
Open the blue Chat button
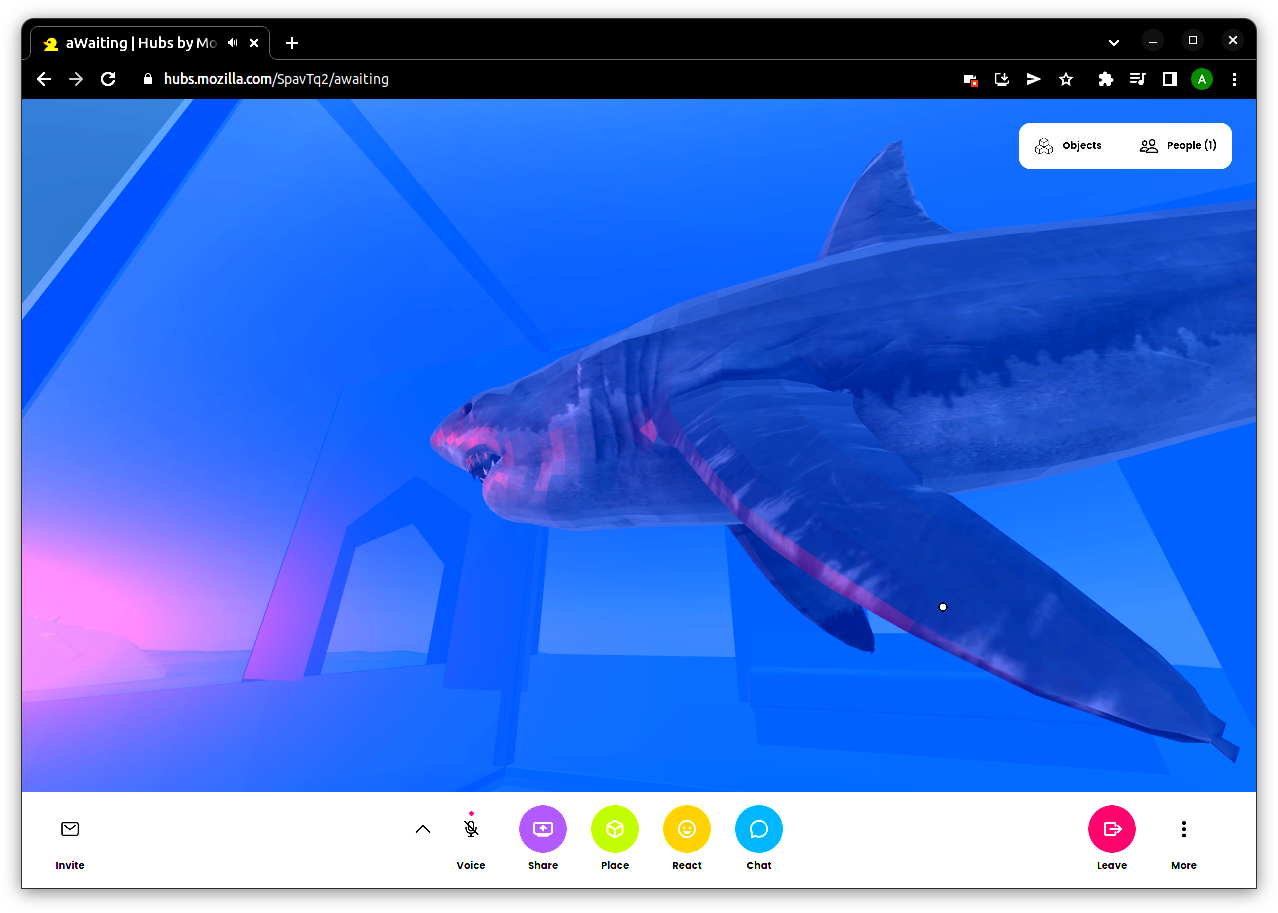[759, 829]
